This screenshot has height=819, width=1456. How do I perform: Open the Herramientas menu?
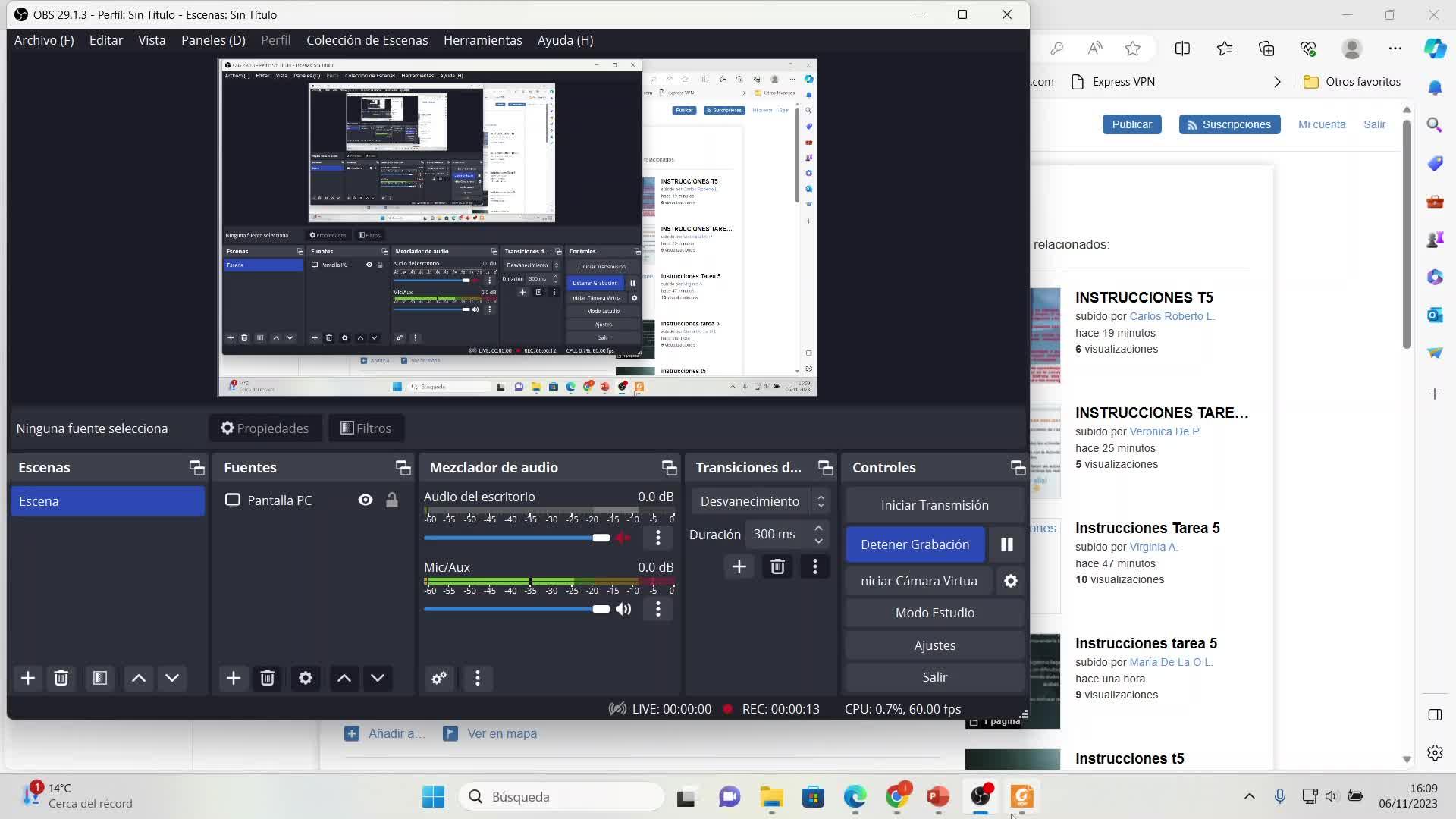pos(482,40)
